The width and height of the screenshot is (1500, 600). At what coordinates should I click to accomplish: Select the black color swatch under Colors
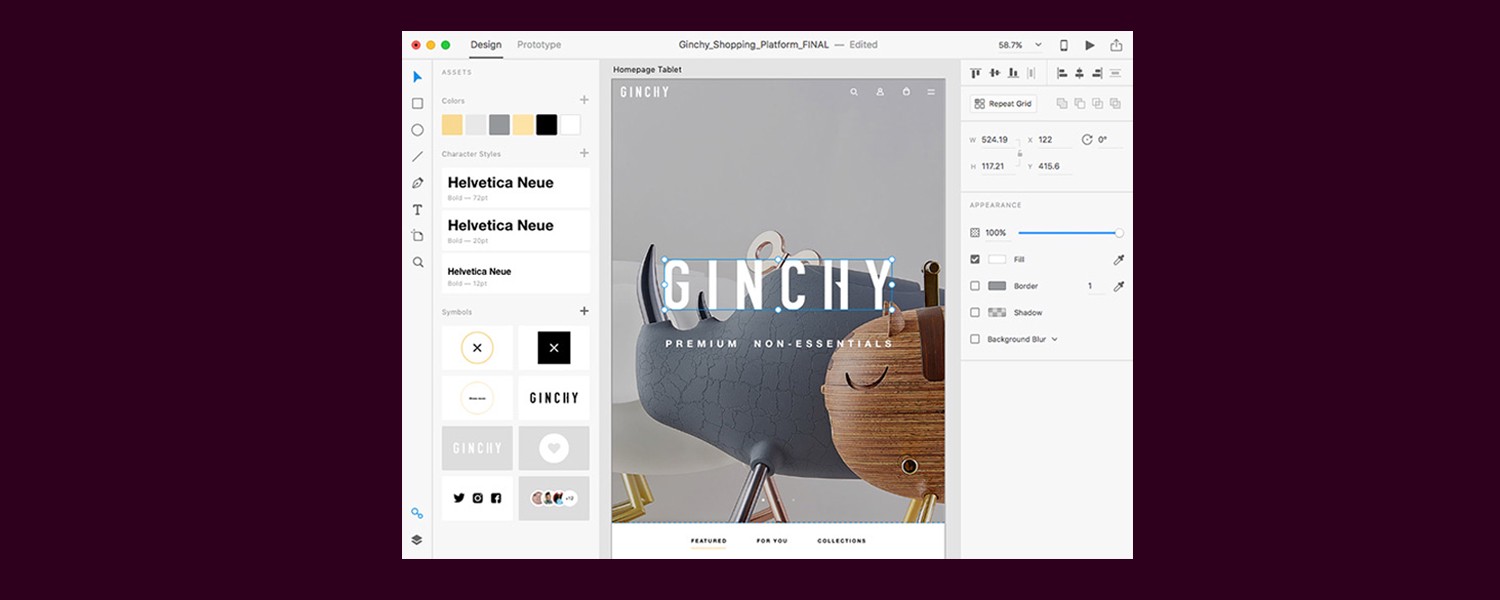click(546, 124)
